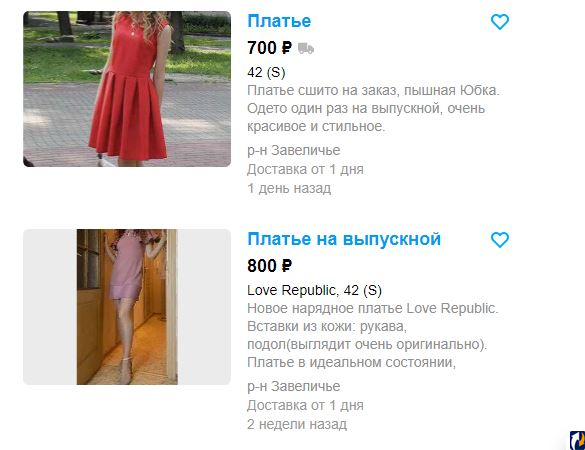Open the pink dress photo thumbnail
This screenshot has height=450, width=585.
[127, 307]
